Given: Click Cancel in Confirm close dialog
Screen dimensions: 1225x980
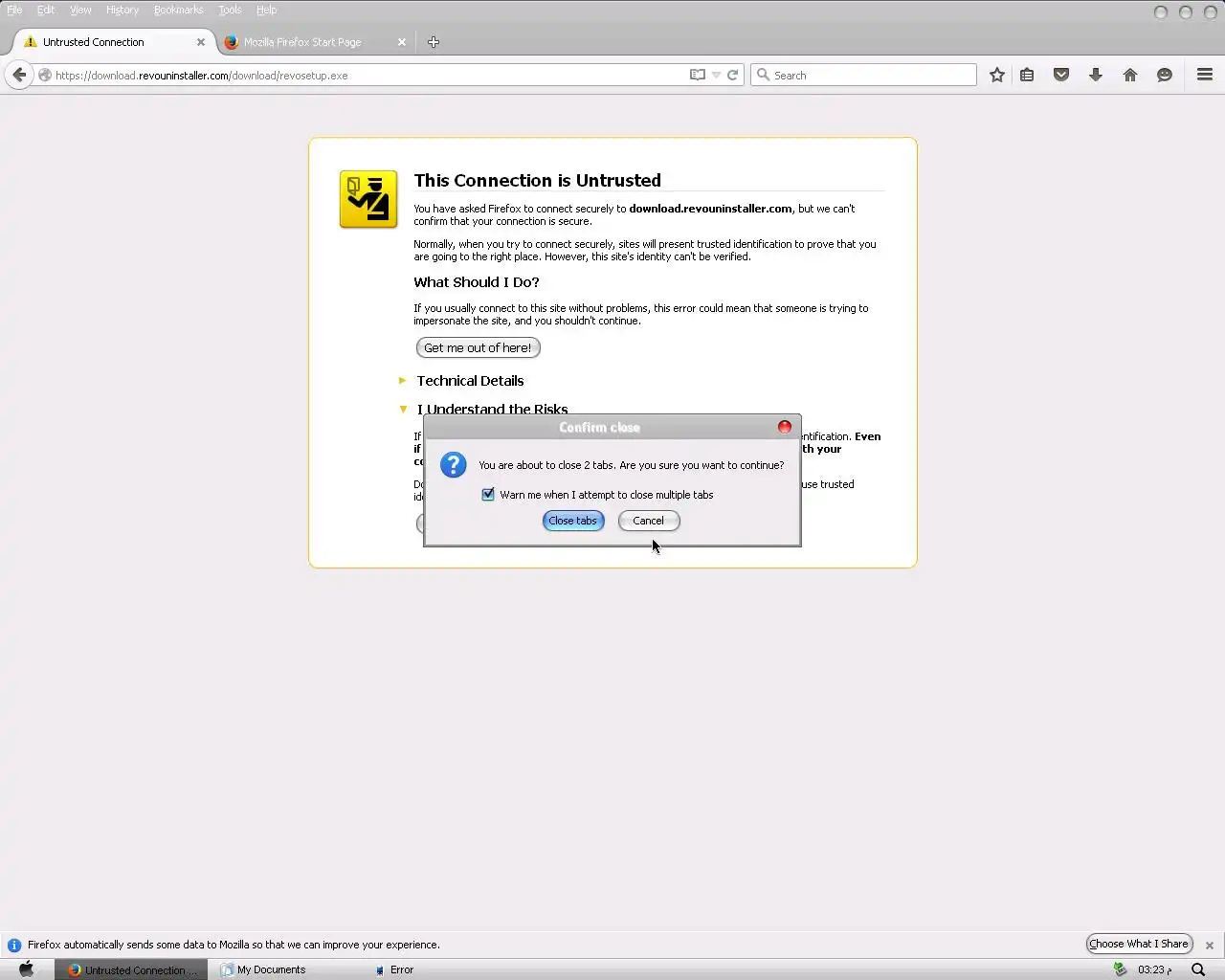Looking at the screenshot, I should coord(649,521).
